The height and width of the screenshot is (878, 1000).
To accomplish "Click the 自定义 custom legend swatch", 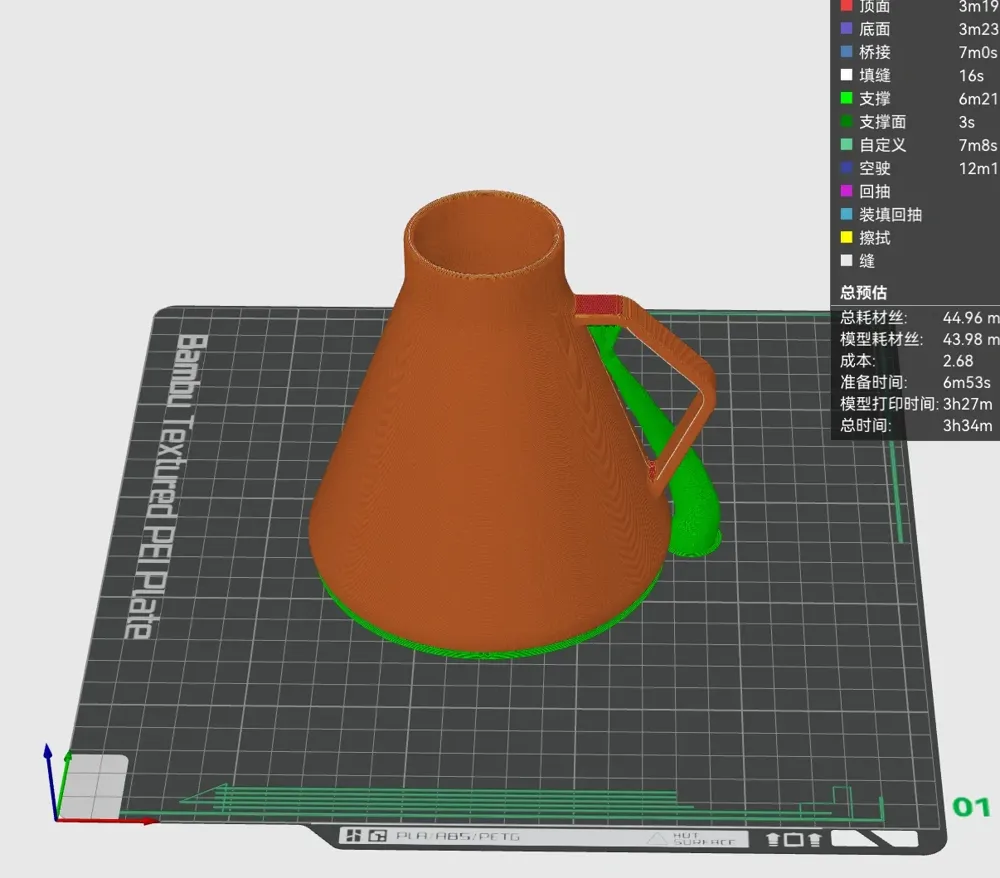I will coord(846,145).
